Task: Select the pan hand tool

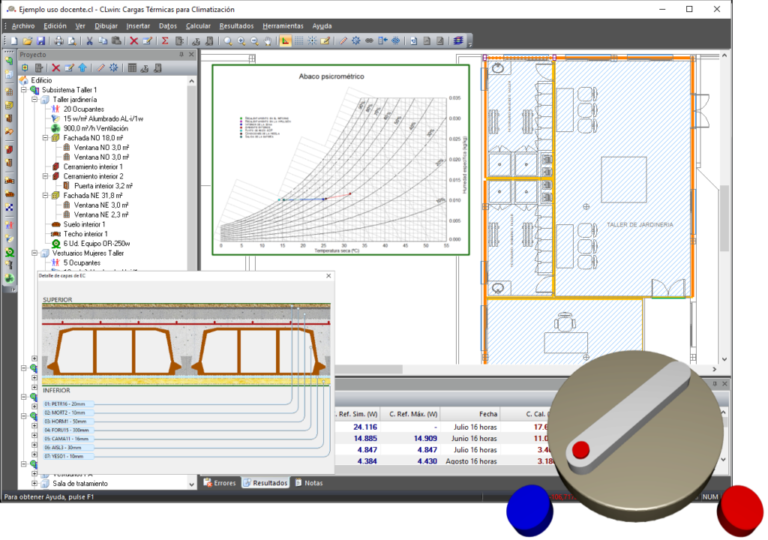Action: [x=268, y=41]
